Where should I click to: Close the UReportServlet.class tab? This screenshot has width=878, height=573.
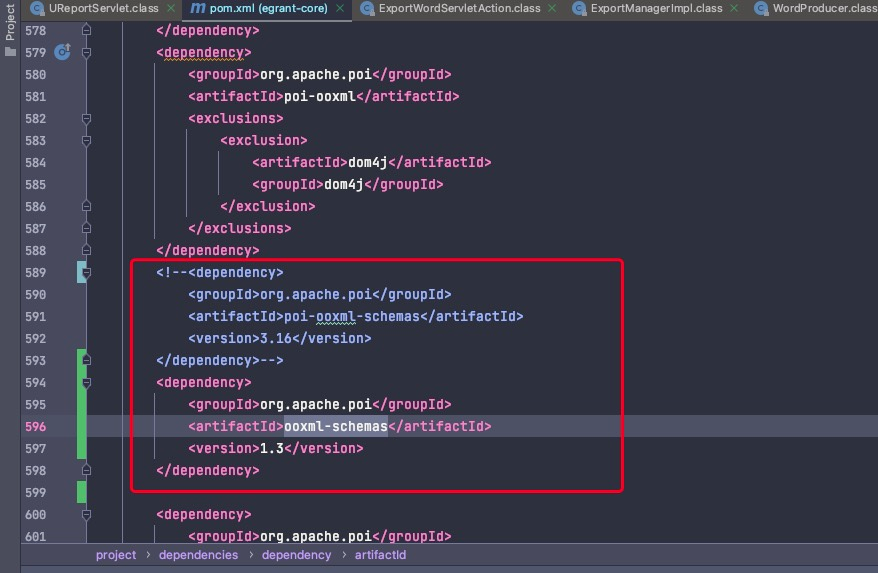[x=171, y=8]
